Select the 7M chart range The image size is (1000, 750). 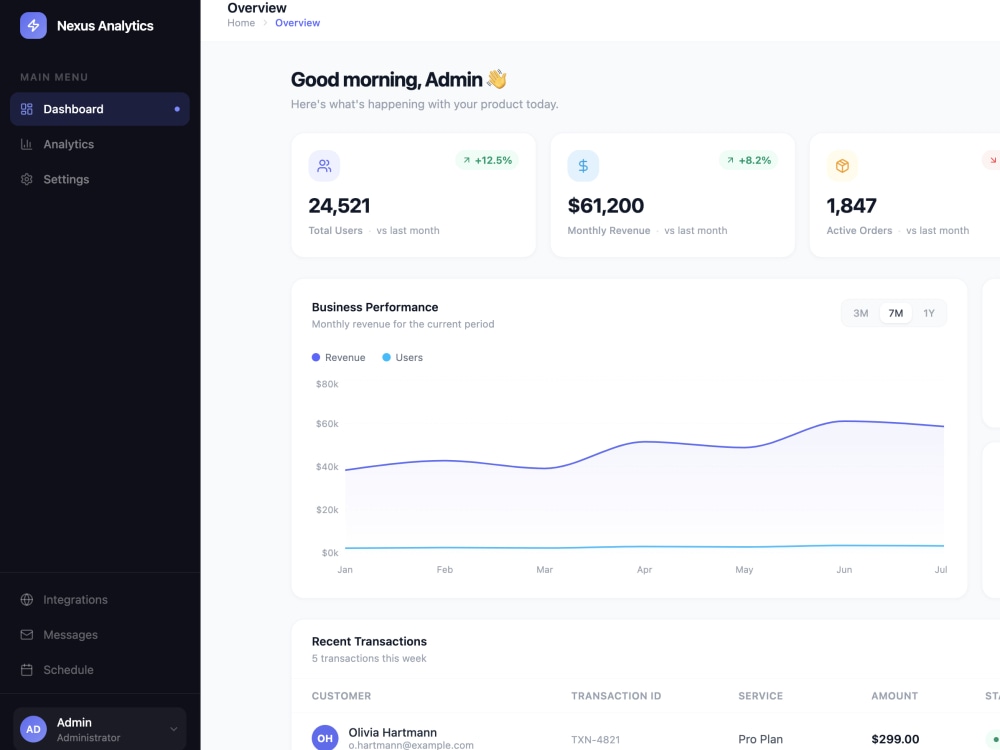click(895, 313)
